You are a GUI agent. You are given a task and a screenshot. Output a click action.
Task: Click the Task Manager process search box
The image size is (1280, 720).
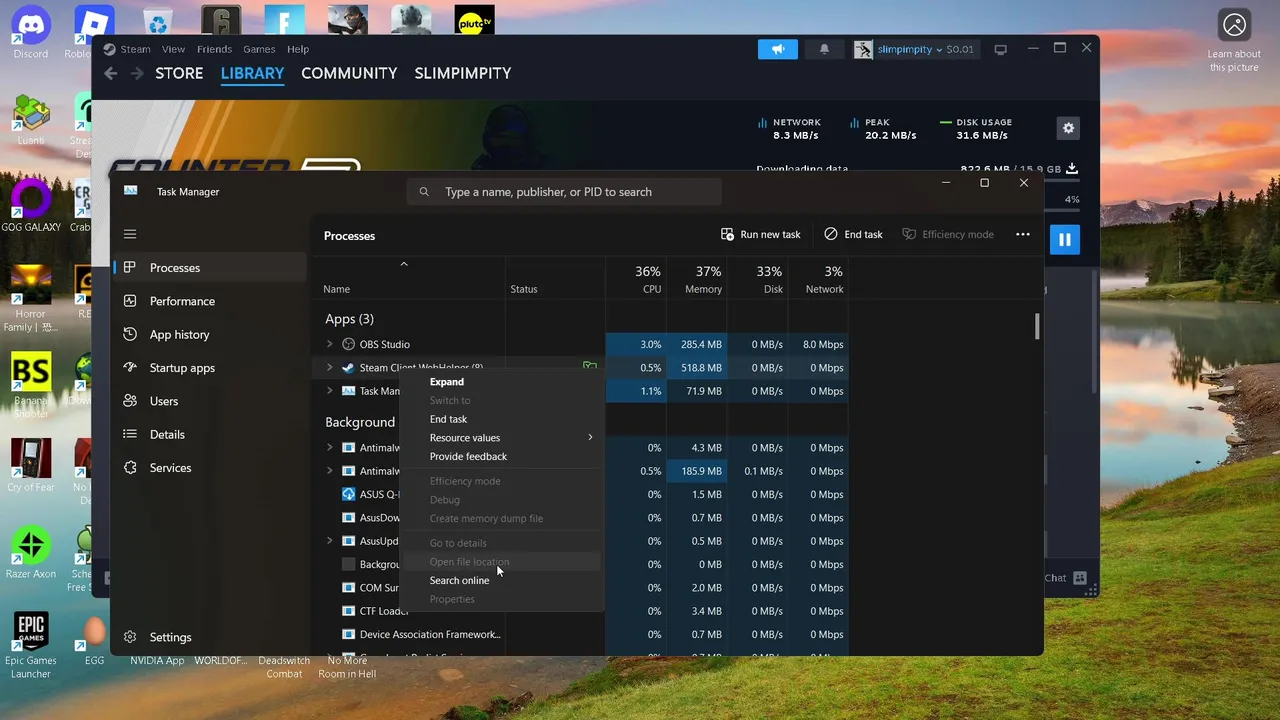pyautogui.click(x=564, y=192)
